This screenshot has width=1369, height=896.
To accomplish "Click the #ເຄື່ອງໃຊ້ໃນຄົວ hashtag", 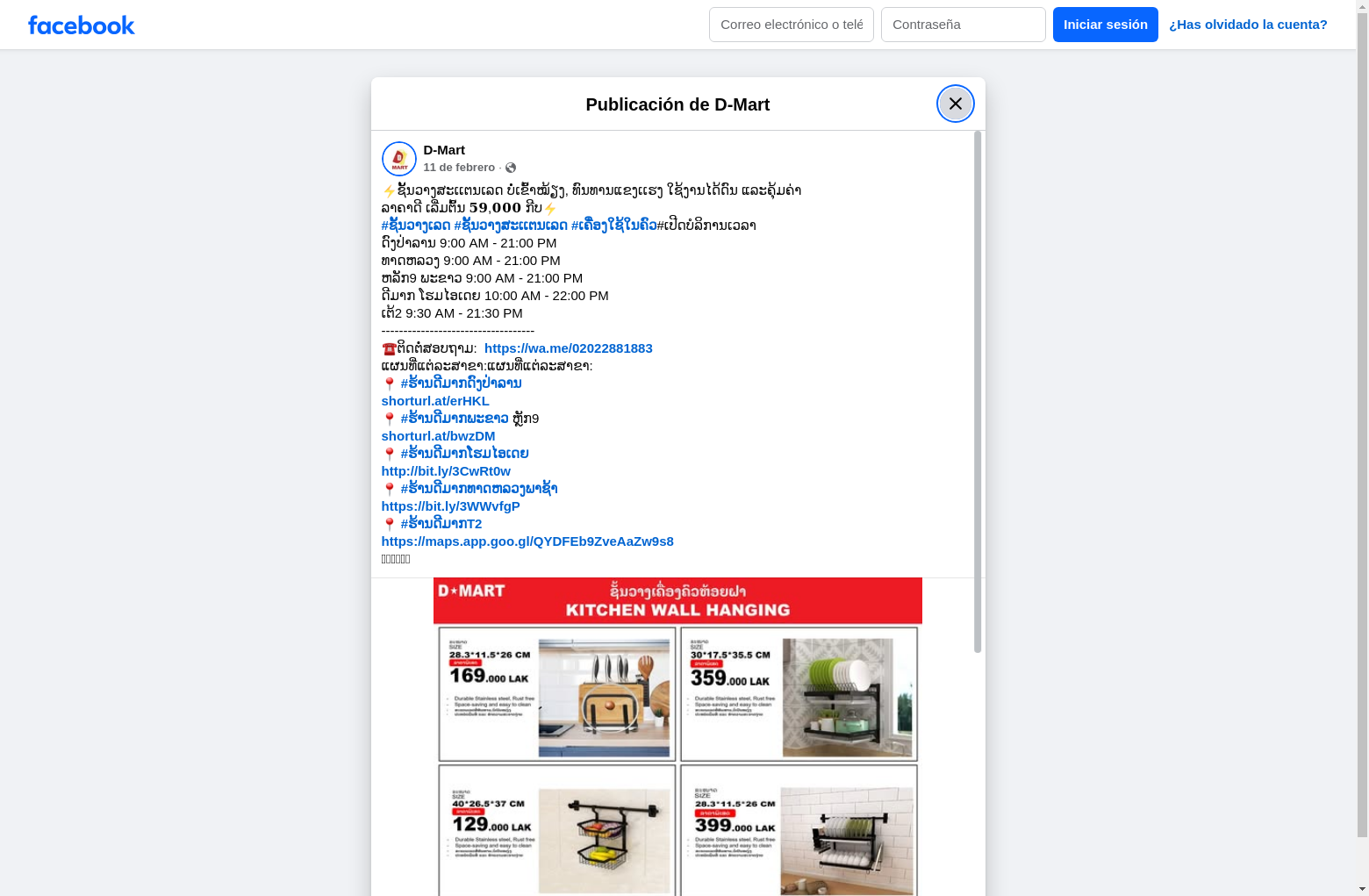I will 614,226.
